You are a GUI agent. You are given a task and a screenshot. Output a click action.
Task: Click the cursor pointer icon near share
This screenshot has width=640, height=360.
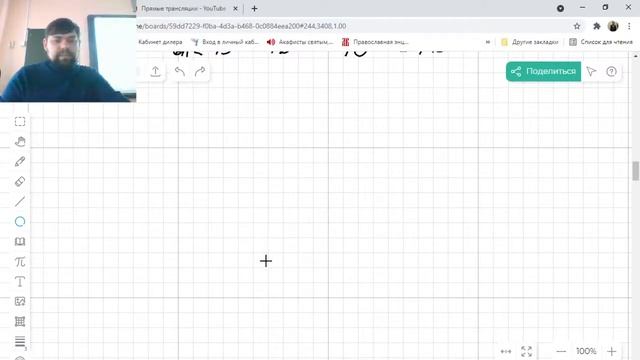pyautogui.click(x=591, y=71)
